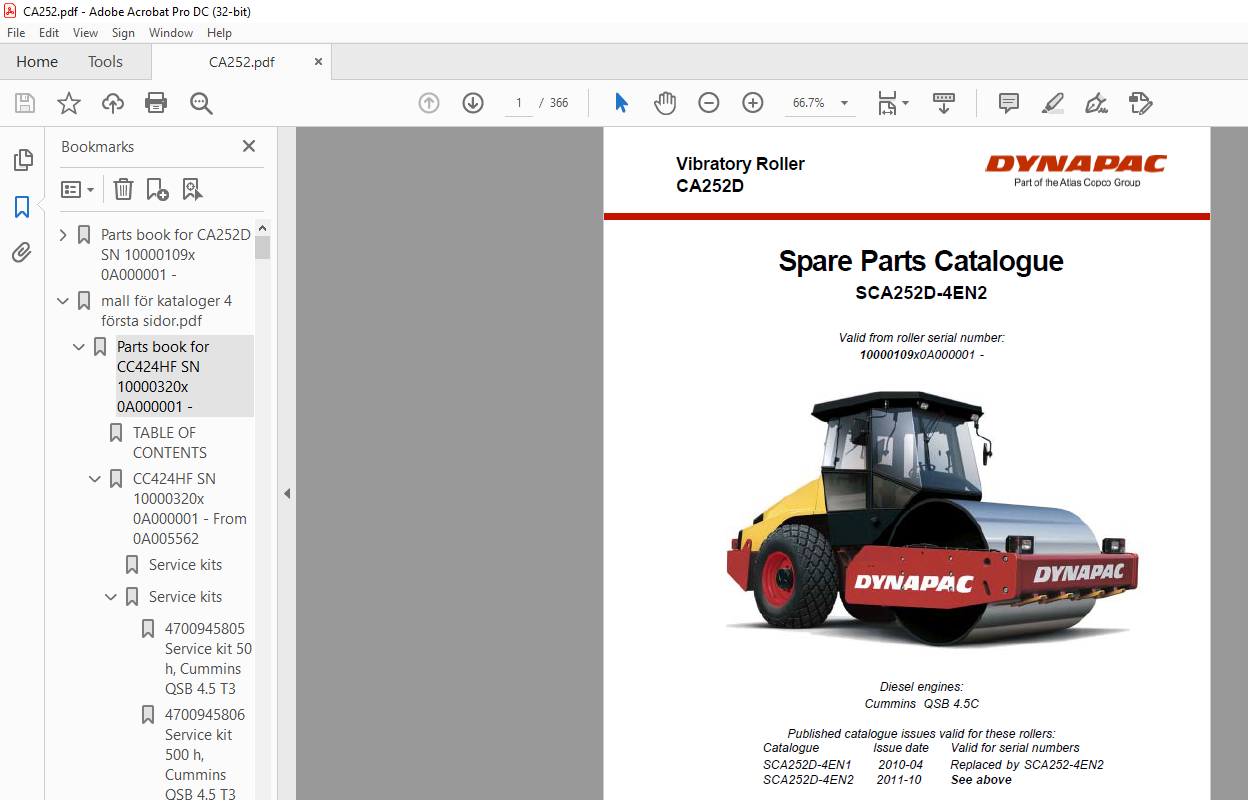Image resolution: width=1248 pixels, height=800 pixels.
Task: Find the current bookmark icon
Action: pos(192,189)
